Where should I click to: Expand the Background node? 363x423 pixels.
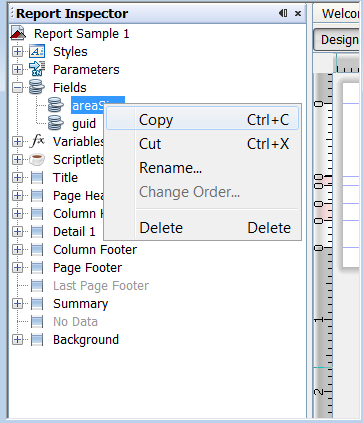(x=18, y=340)
